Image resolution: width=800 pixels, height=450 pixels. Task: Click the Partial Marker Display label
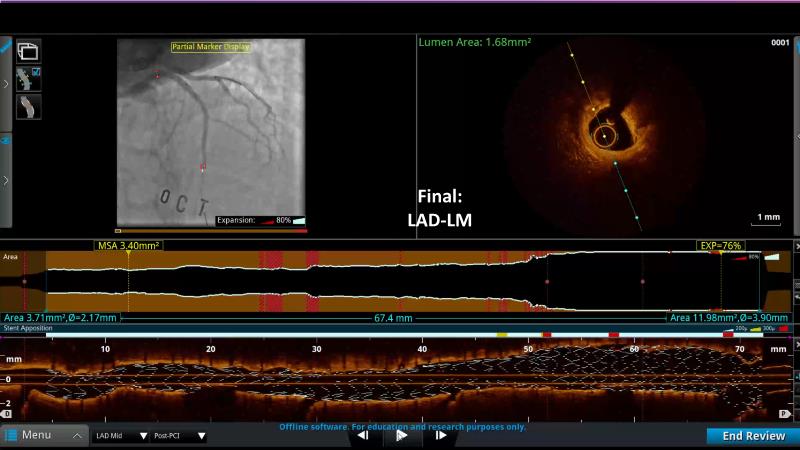point(210,47)
